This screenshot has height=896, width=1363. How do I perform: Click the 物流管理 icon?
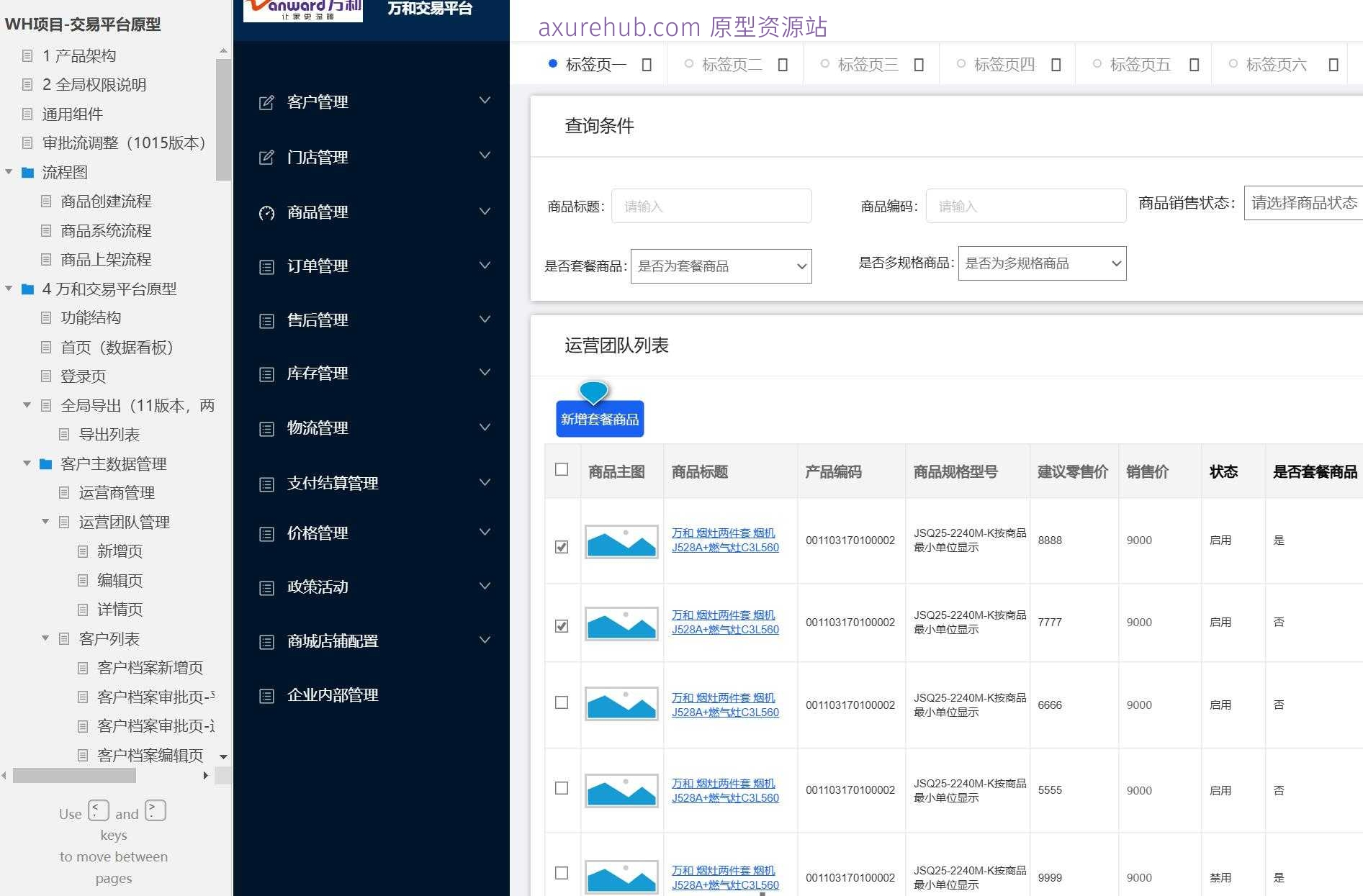pyautogui.click(x=266, y=427)
